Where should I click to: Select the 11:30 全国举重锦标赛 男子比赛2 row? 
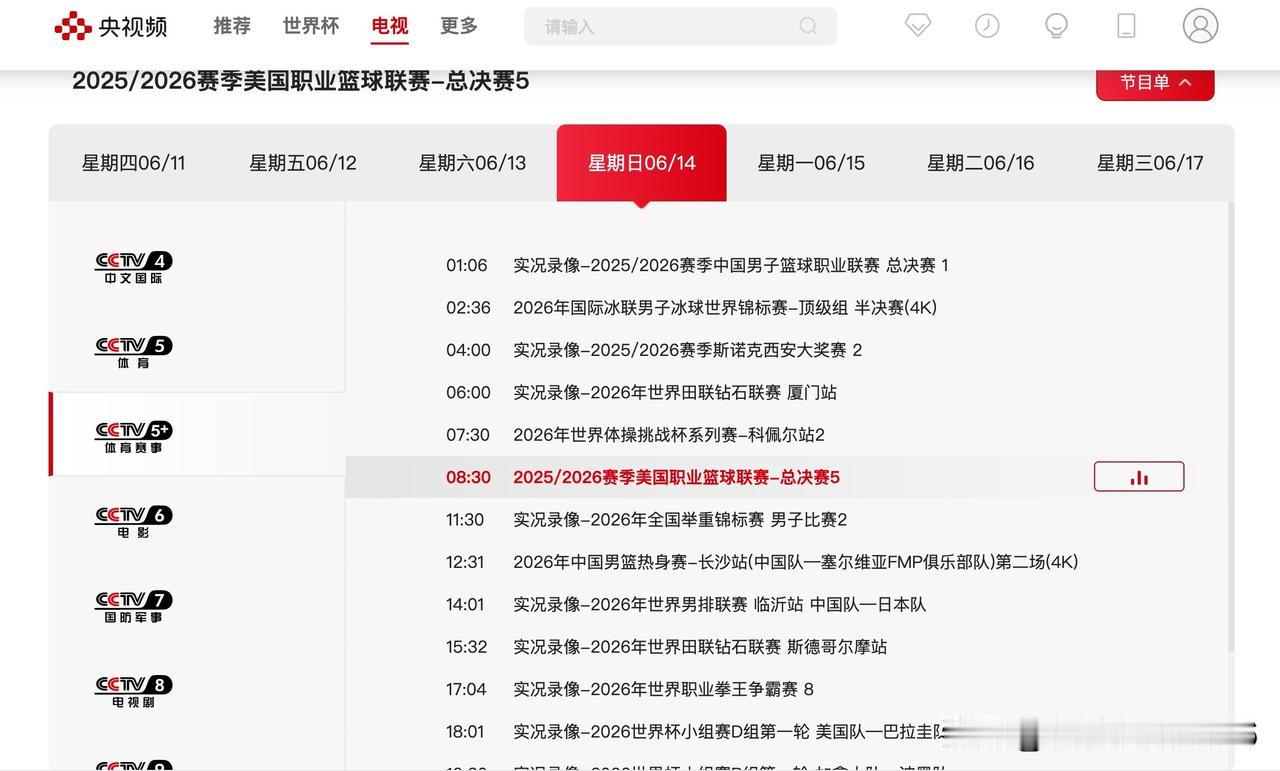[789, 520]
